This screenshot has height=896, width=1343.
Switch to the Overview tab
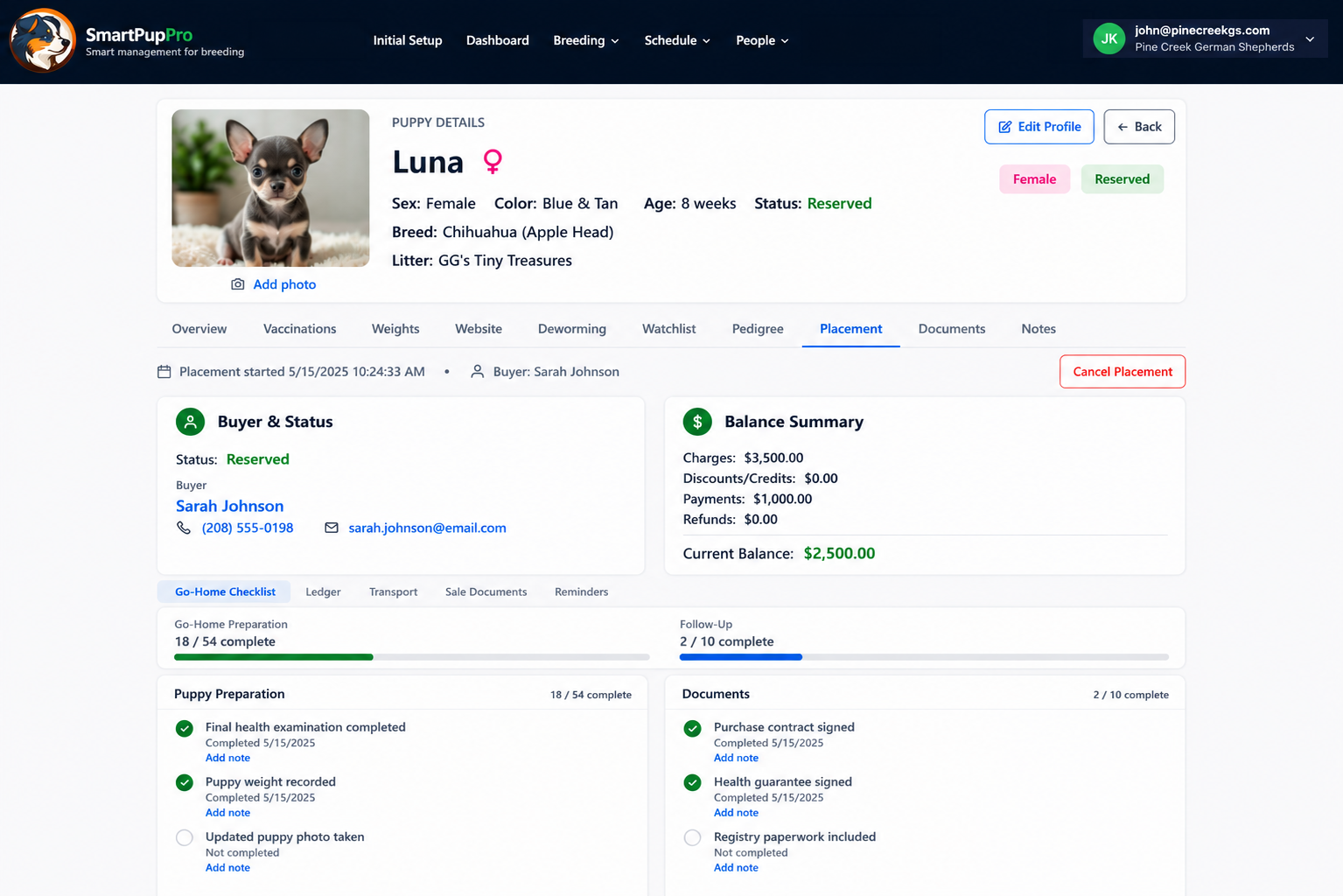[199, 329]
